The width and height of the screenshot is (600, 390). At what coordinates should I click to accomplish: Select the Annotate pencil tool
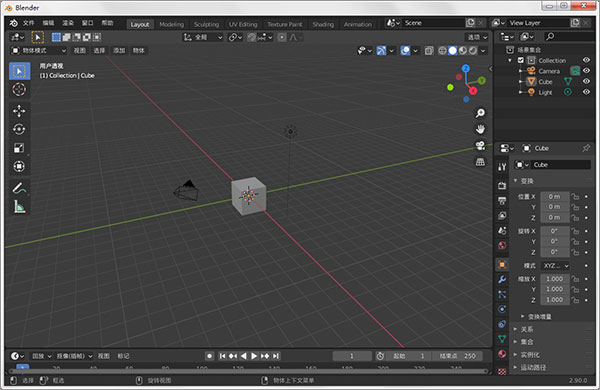[19, 188]
